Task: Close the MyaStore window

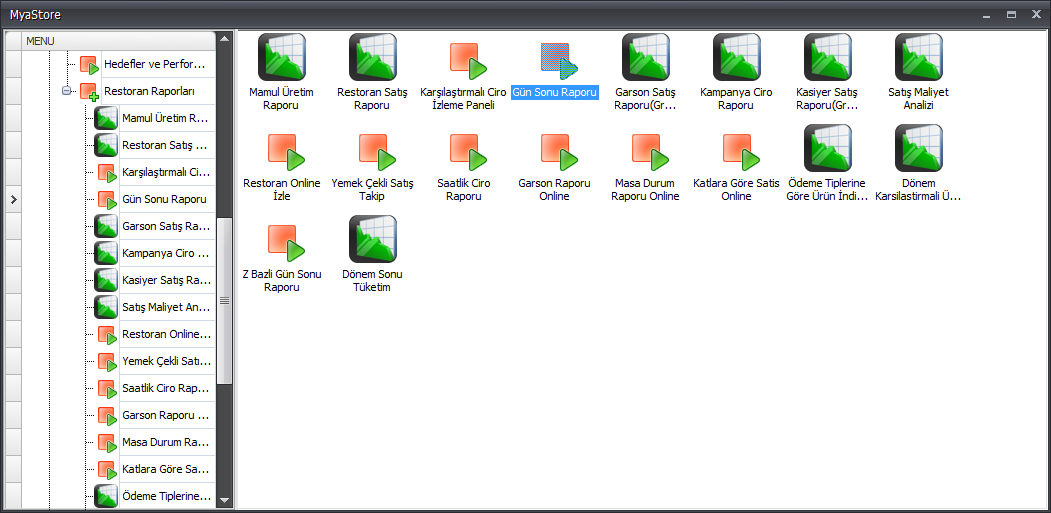Action: coord(1037,14)
